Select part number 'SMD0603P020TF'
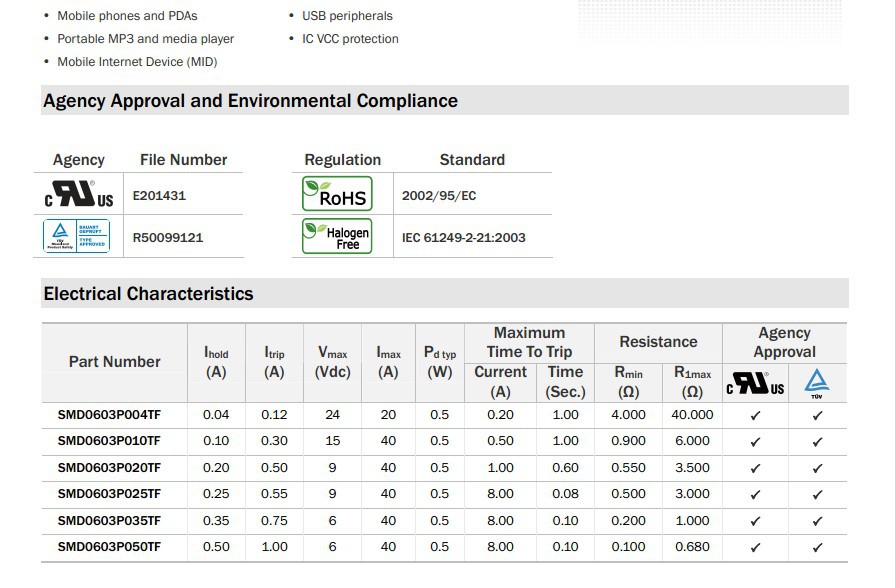Image resolution: width=895 pixels, height=588 pixels. click(x=109, y=468)
